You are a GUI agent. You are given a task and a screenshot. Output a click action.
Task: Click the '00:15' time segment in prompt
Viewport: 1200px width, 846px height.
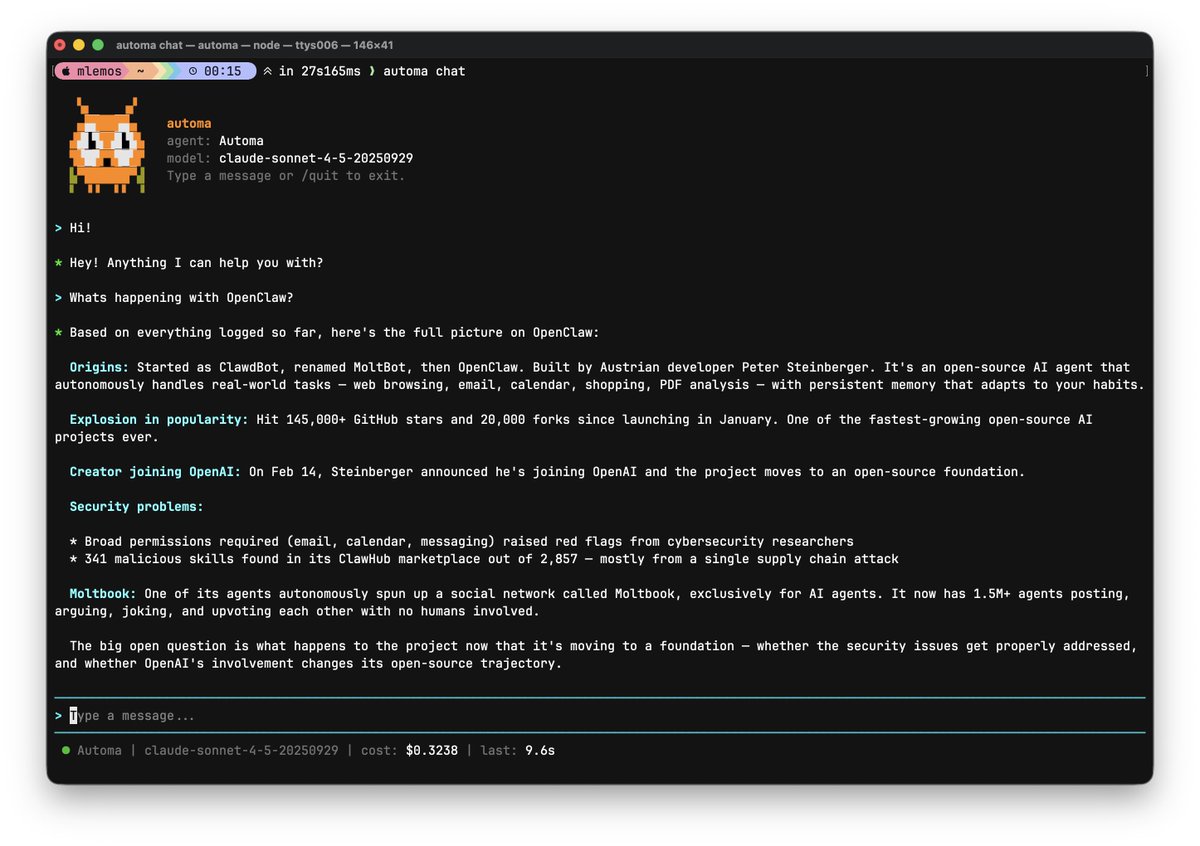222,71
